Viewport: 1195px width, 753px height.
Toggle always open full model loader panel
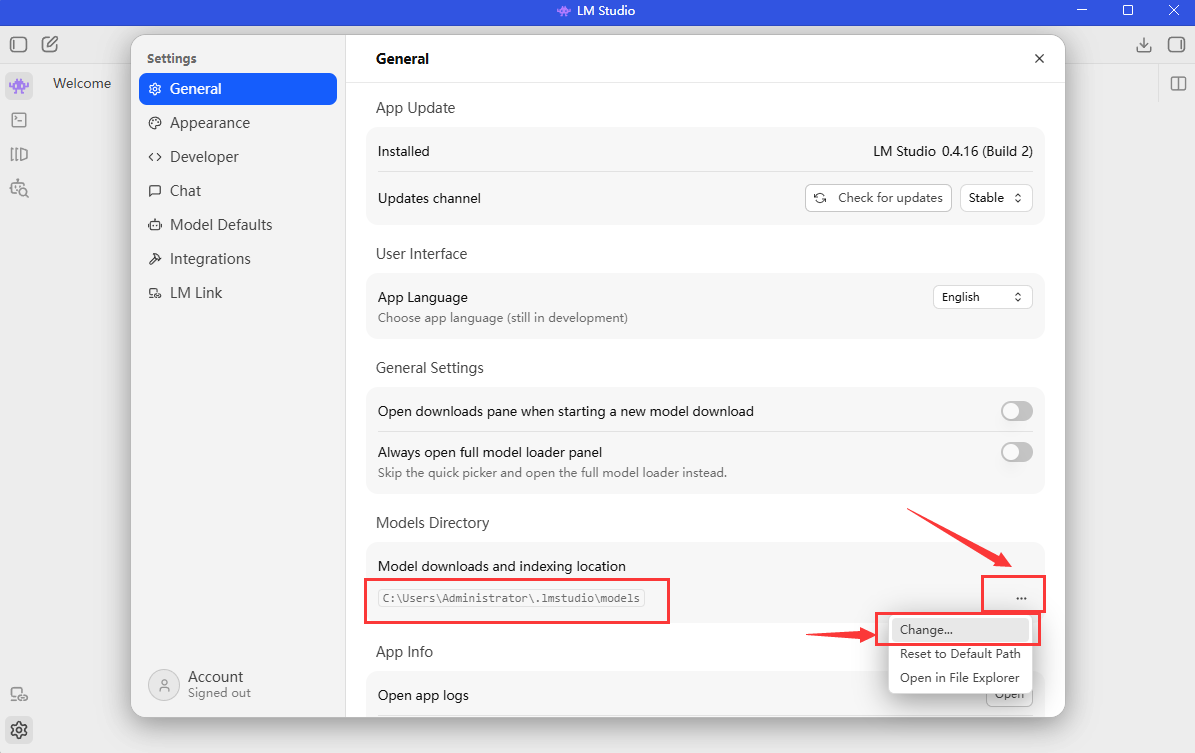pyautogui.click(x=1017, y=453)
